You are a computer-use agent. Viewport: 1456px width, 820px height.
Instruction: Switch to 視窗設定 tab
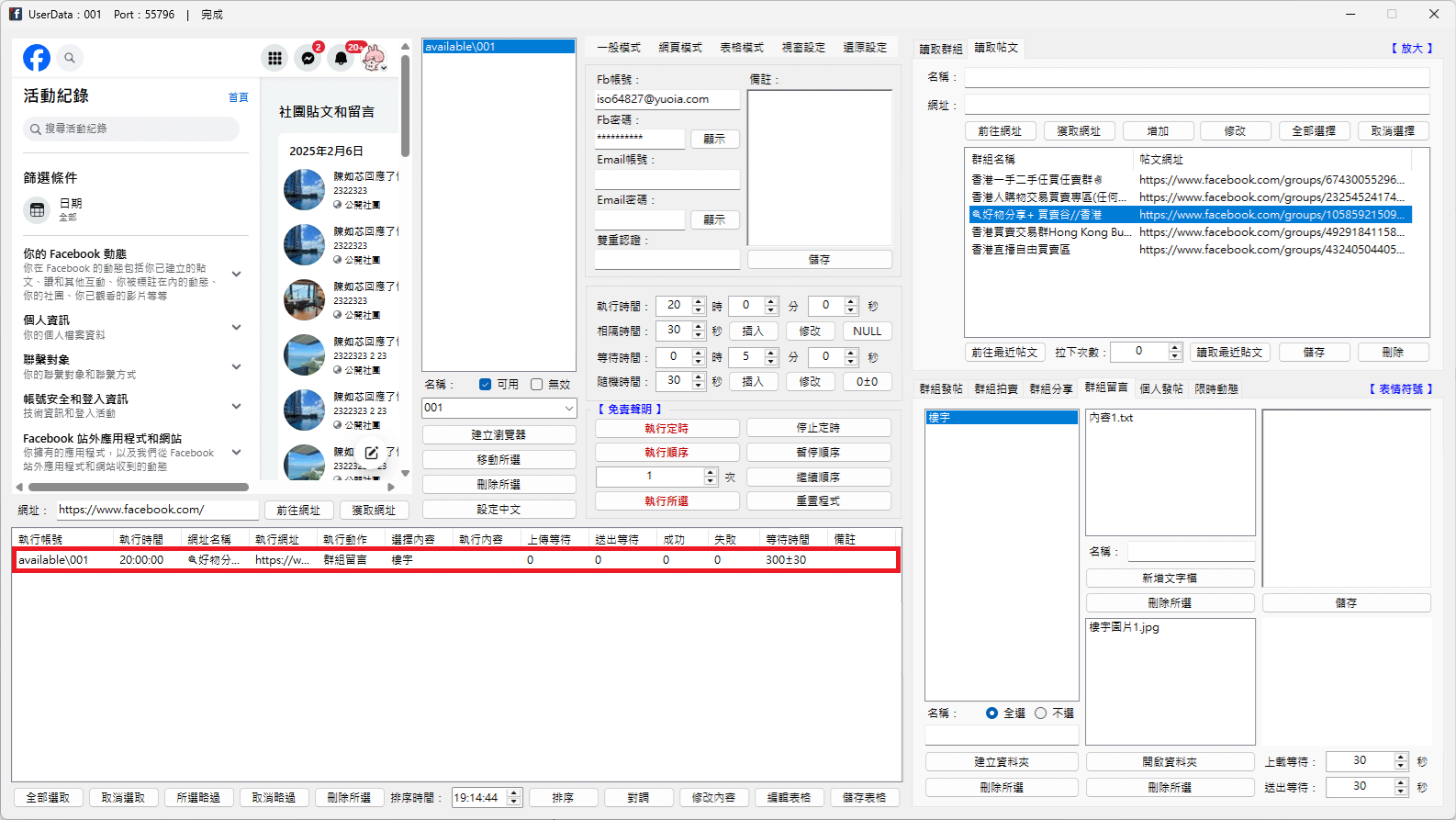[803, 48]
